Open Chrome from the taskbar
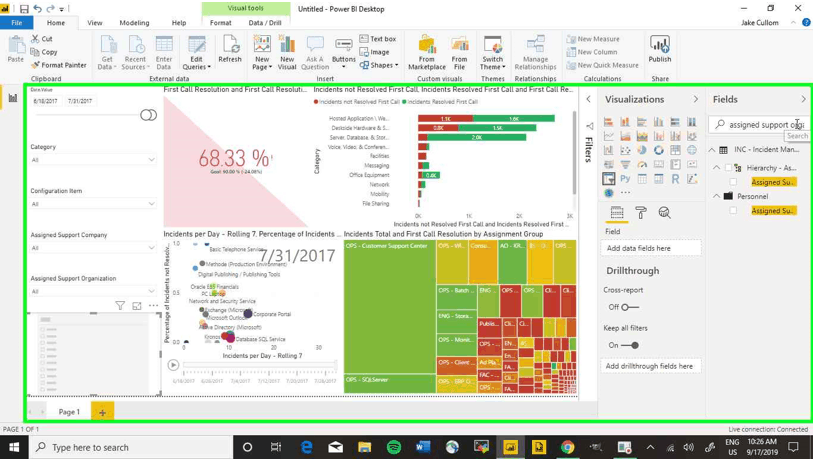Screen dimensions: 815x461 (568, 447)
